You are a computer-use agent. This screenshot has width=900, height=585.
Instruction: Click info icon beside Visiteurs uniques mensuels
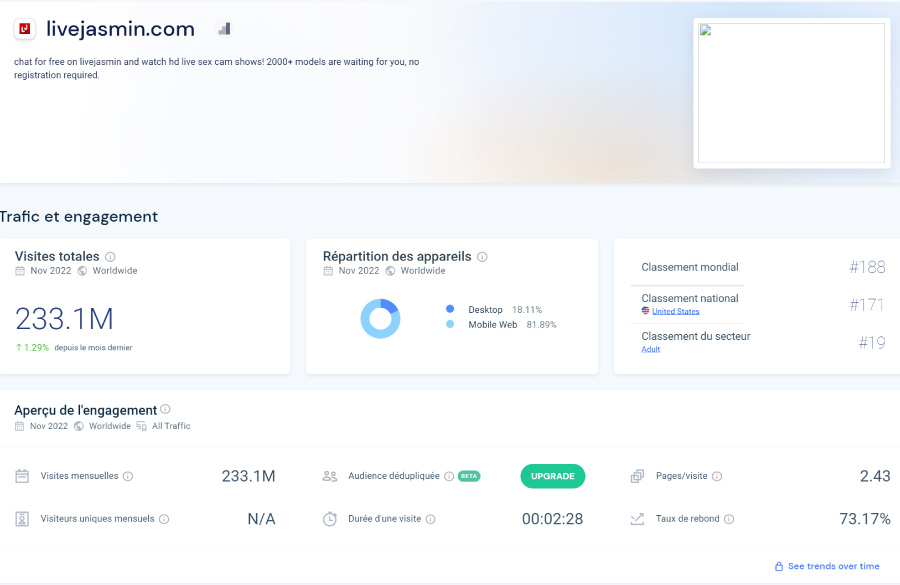click(x=164, y=519)
